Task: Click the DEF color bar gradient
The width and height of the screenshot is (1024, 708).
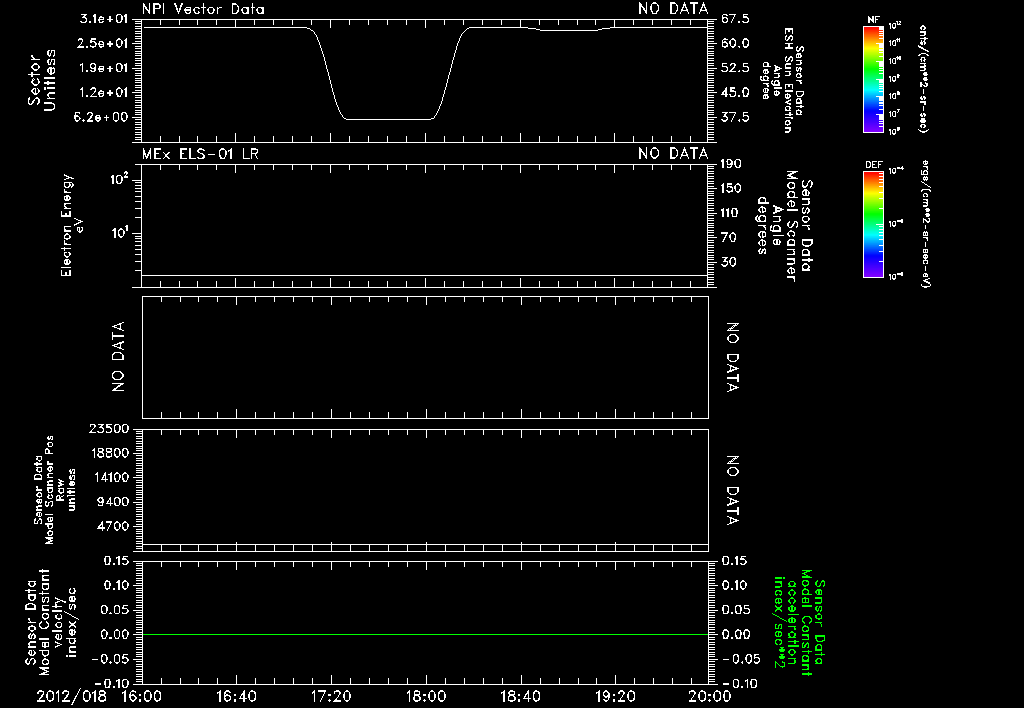Action: coord(874,224)
